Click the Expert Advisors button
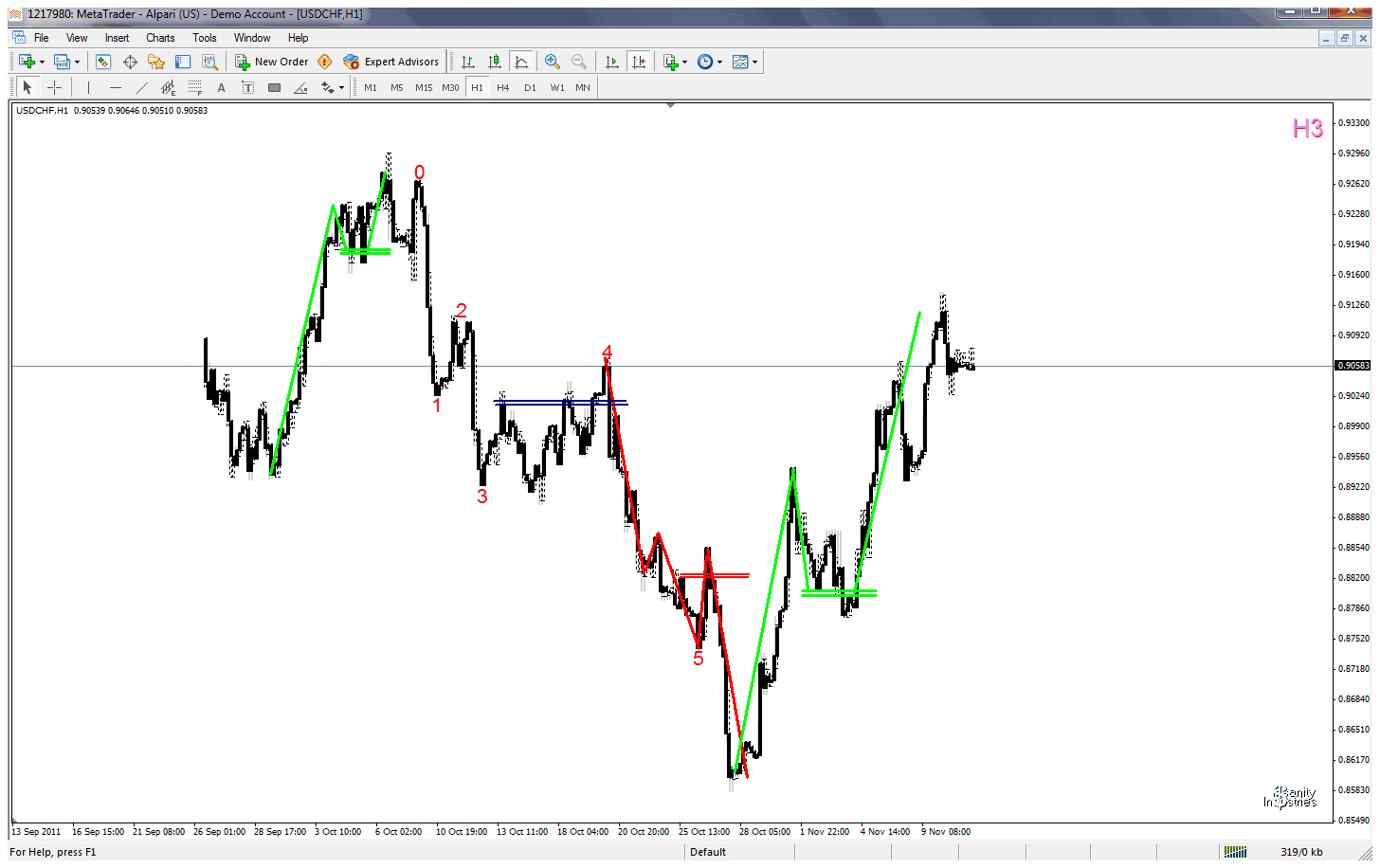 click(391, 62)
